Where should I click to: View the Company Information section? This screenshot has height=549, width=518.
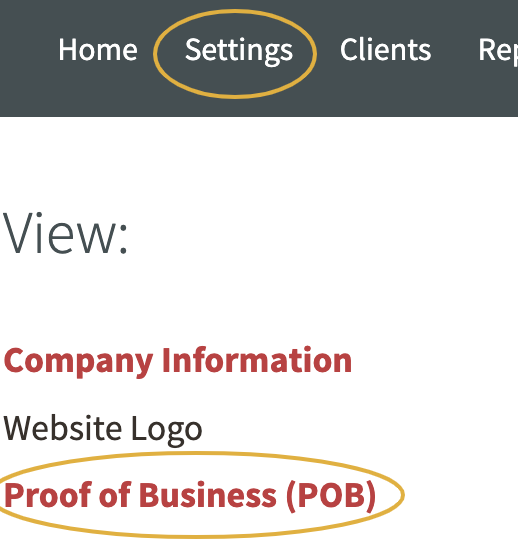pyautogui.click(x=178, y=362)
